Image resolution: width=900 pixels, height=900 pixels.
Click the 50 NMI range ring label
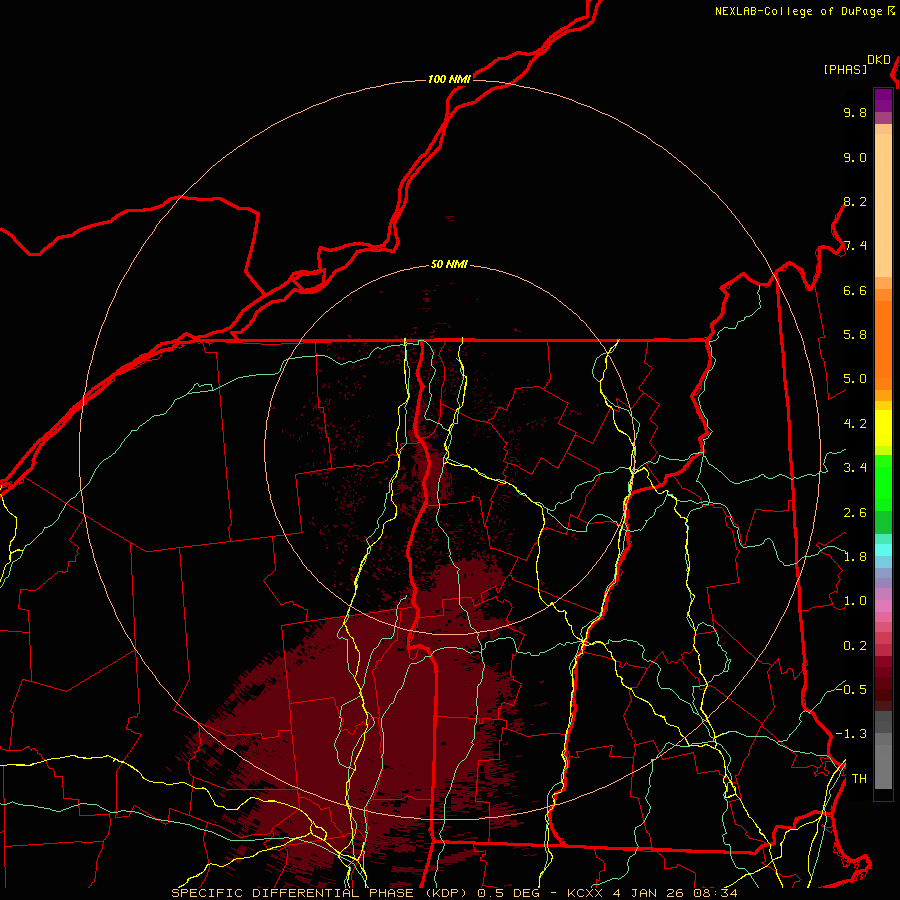point(449,265)
